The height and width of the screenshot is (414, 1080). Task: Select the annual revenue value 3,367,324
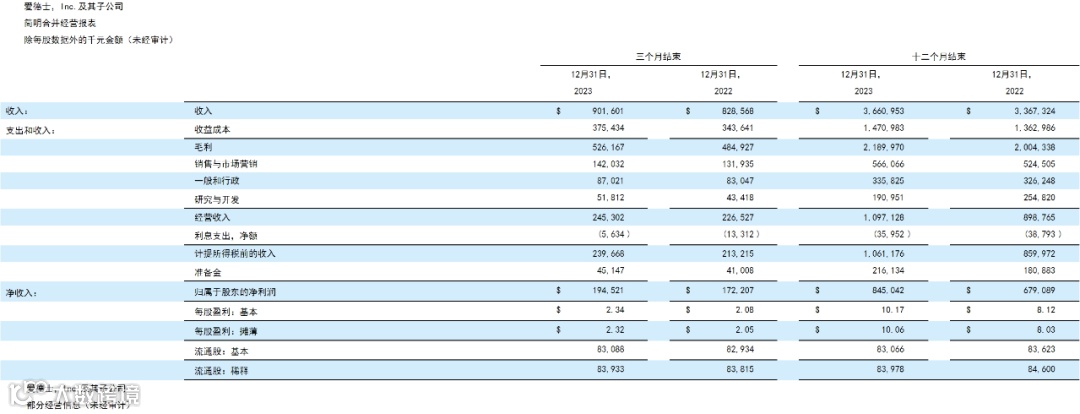click(1034, 111)
